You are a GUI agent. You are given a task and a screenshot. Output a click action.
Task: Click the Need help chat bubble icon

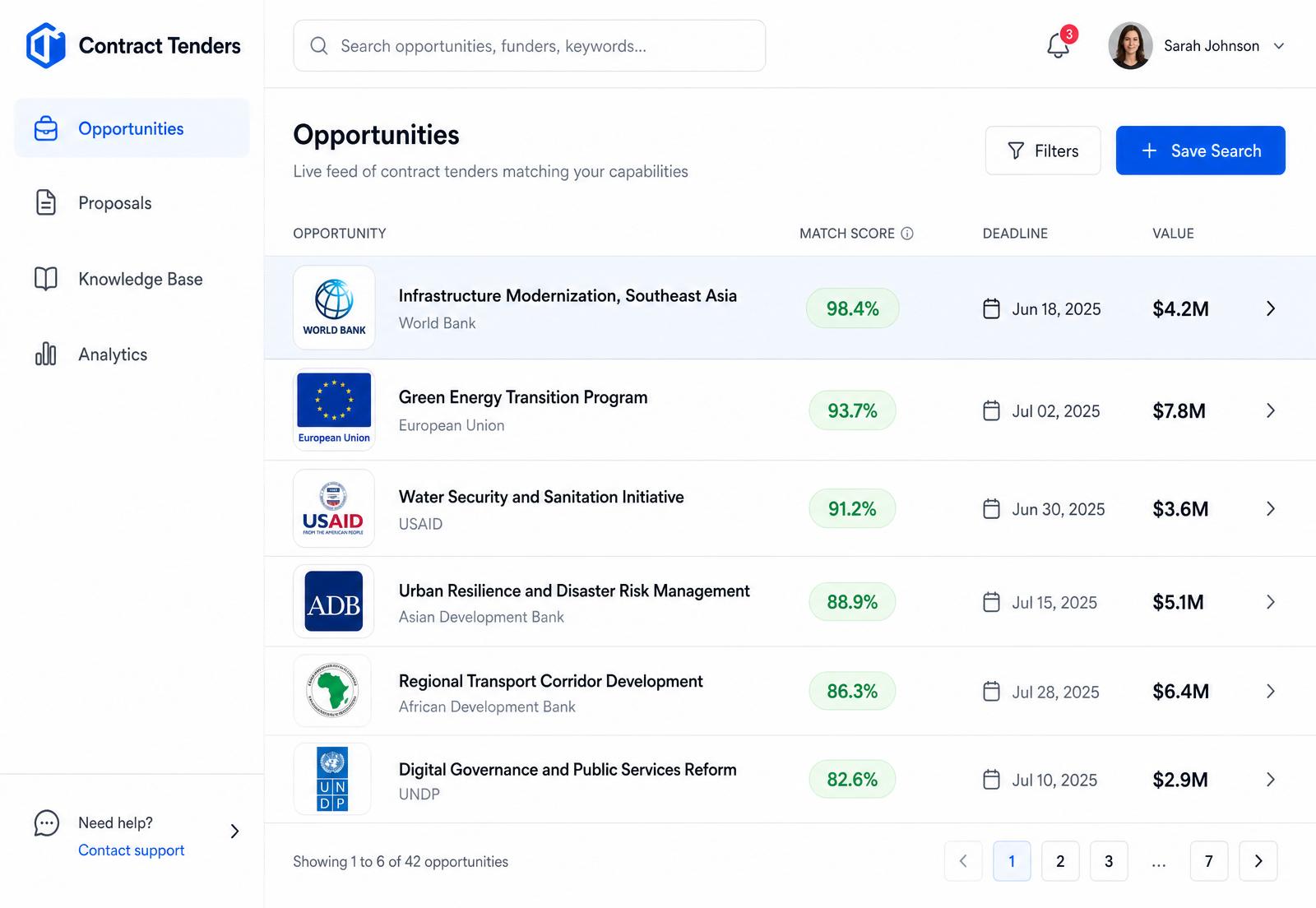point(47,823)
